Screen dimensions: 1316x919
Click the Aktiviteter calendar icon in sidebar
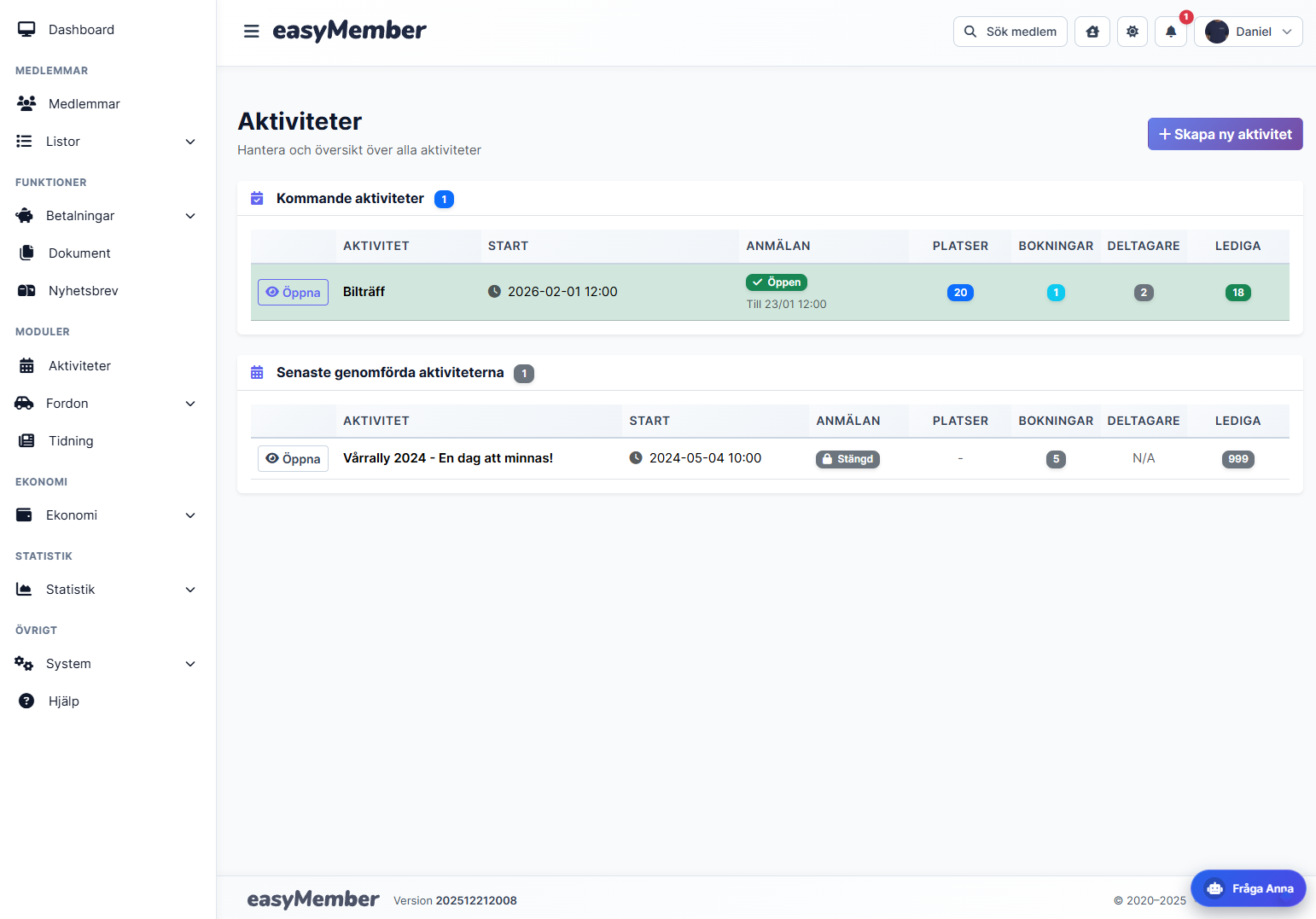pos(26,365)
